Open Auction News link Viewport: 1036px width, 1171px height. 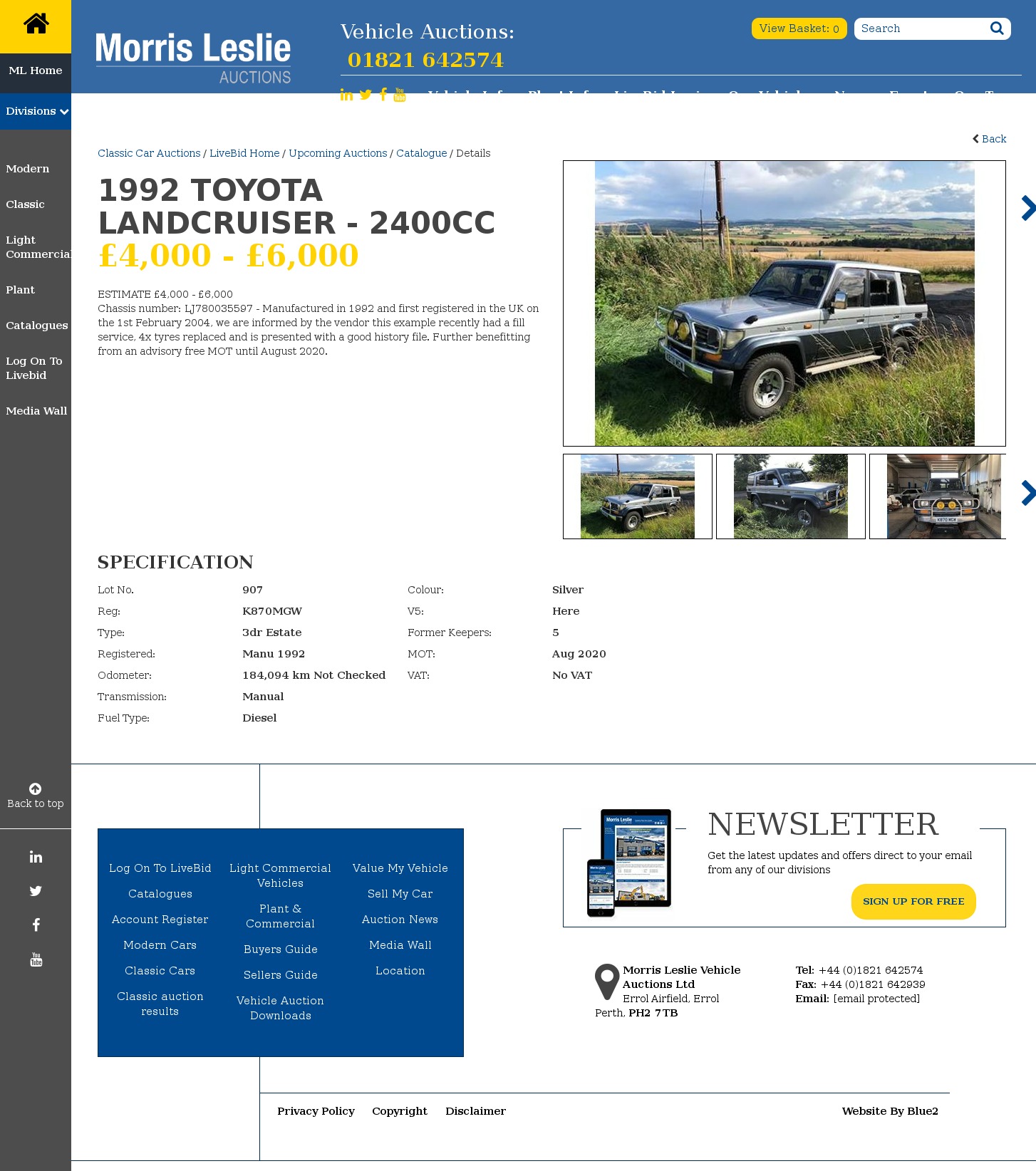pyautogui.click(x=400, y=920)
